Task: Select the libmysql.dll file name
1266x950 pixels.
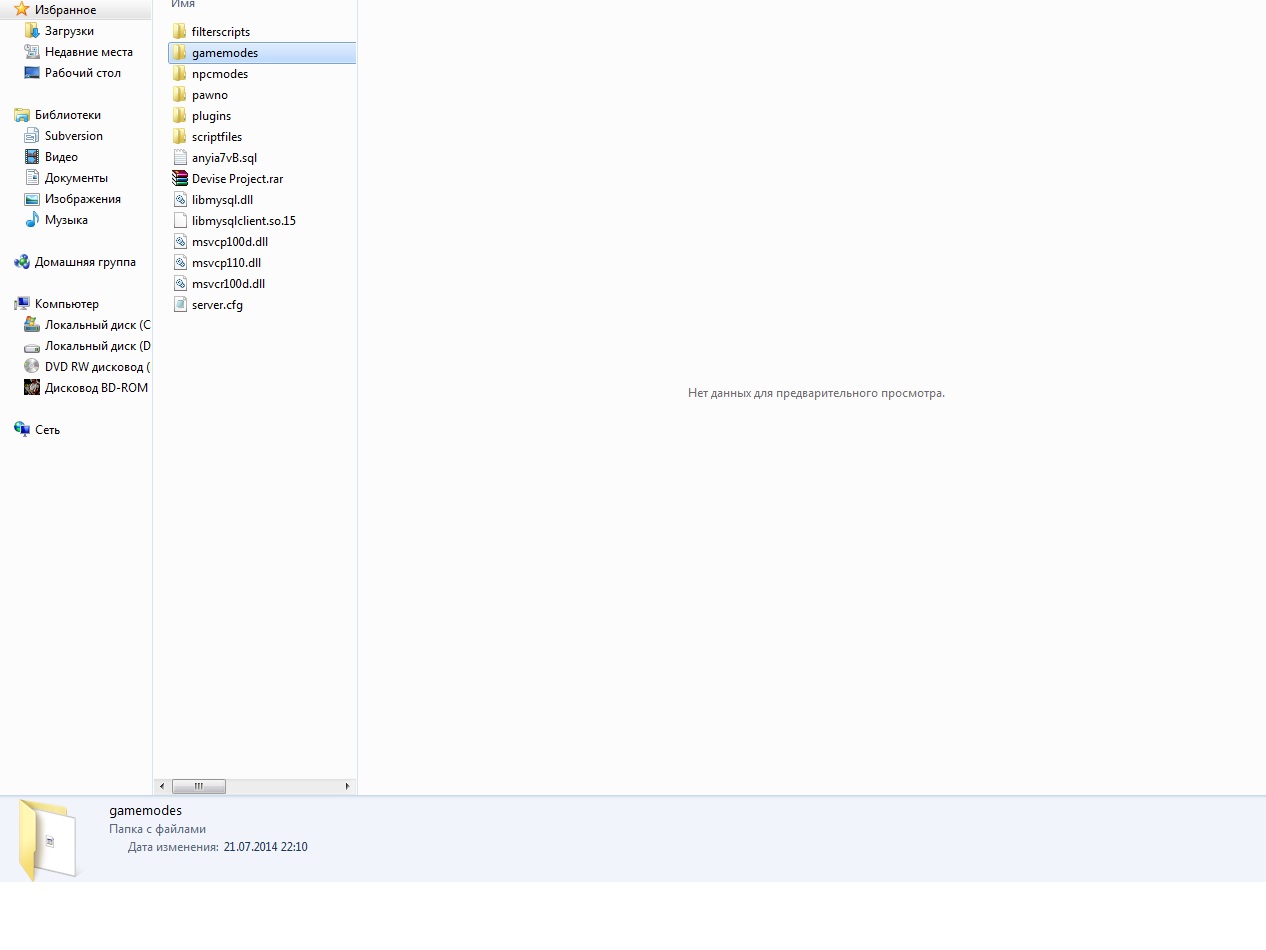Action: point(222,199)
